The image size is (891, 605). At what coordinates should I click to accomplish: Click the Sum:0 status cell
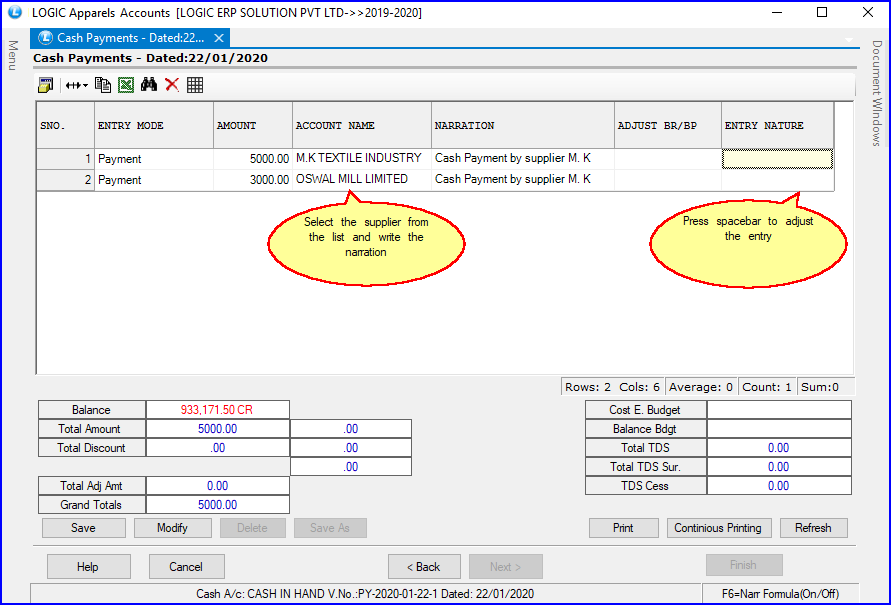point(825,387)
